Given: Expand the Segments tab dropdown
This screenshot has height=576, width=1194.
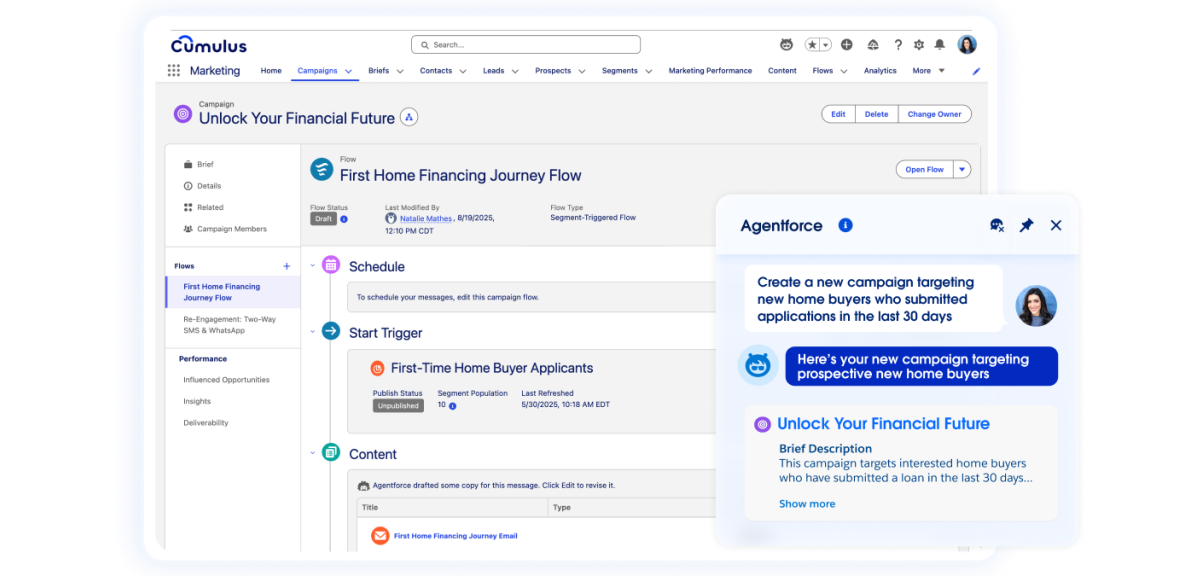Looking at the screenshot, I should [649, 71].
